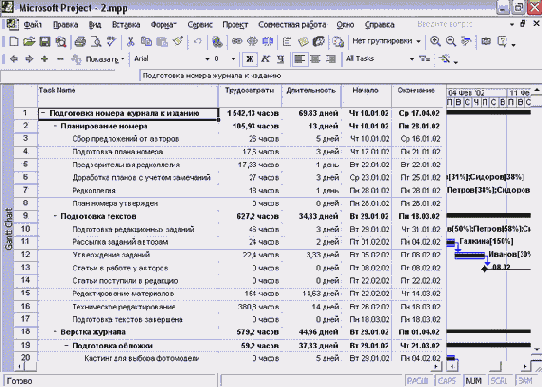Open the Сервис menu

pos(200,25)
